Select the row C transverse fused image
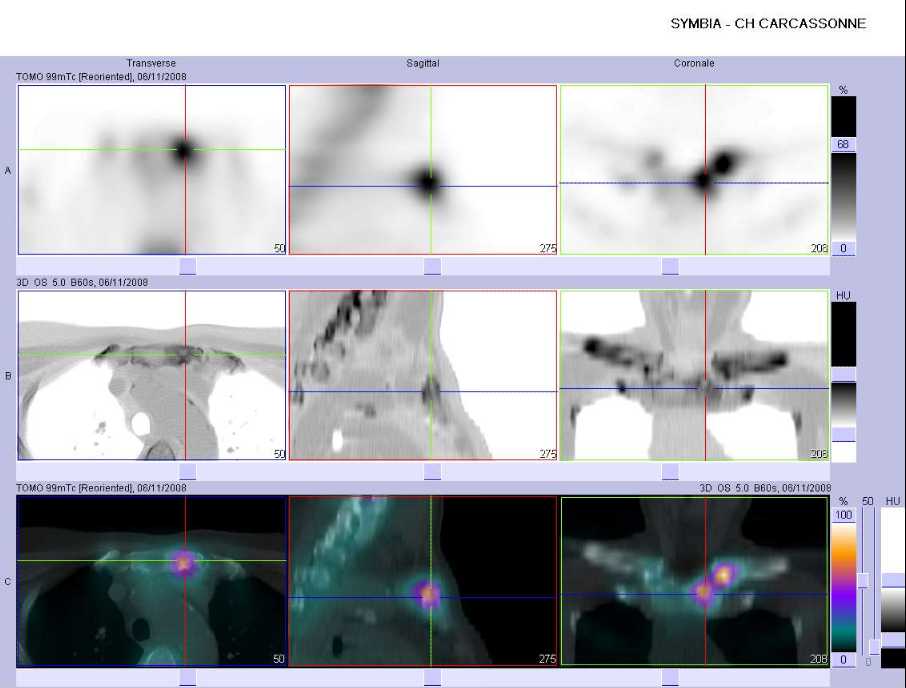This screenshot has height=688, width=906. pos(151,581)
